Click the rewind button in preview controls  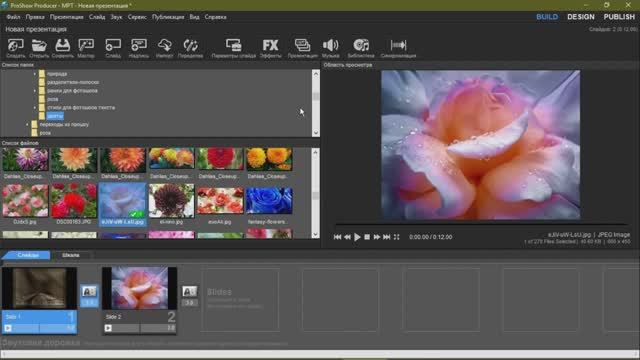(x=347, y=237)
